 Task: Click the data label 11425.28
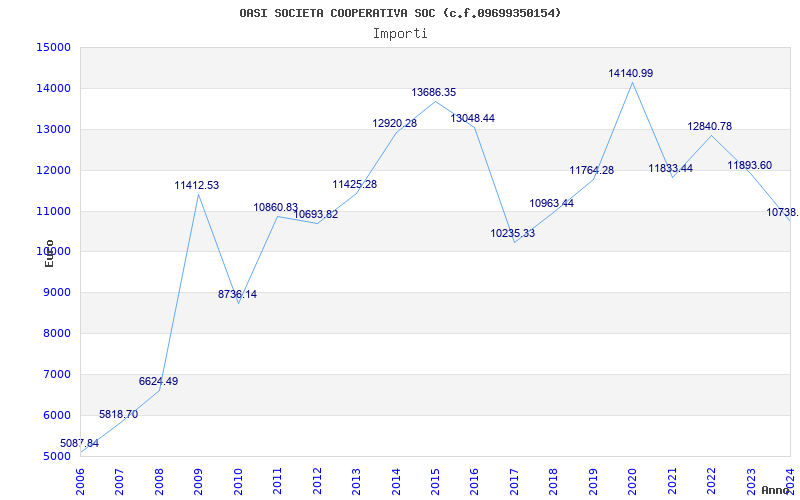click(355, 184)
